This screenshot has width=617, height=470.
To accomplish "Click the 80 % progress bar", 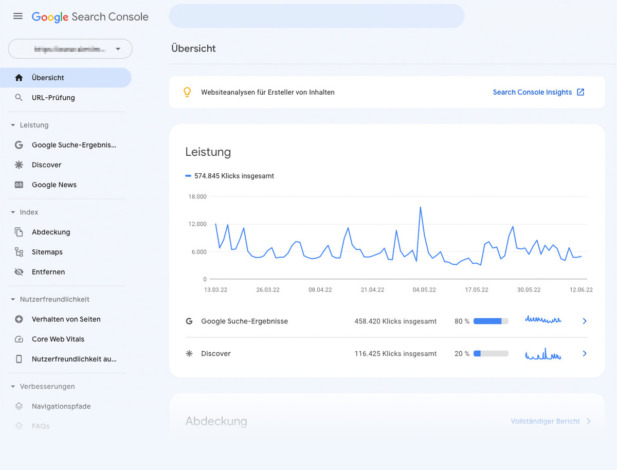I will point(491,321).
